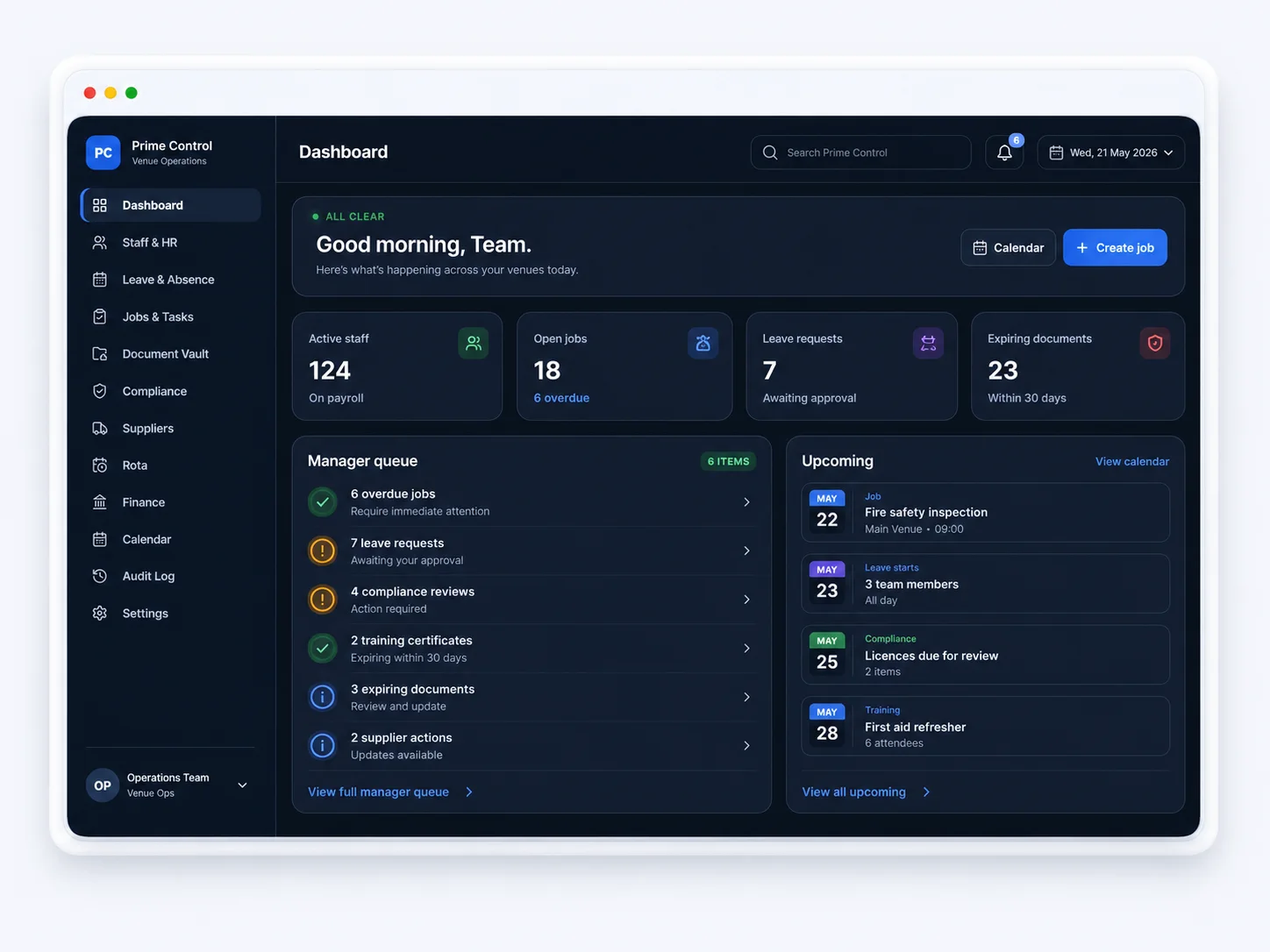Image resolution: width=1270 pixels, height=952 pixels.
Task: Click the PC logo badge
Action: 103,153
